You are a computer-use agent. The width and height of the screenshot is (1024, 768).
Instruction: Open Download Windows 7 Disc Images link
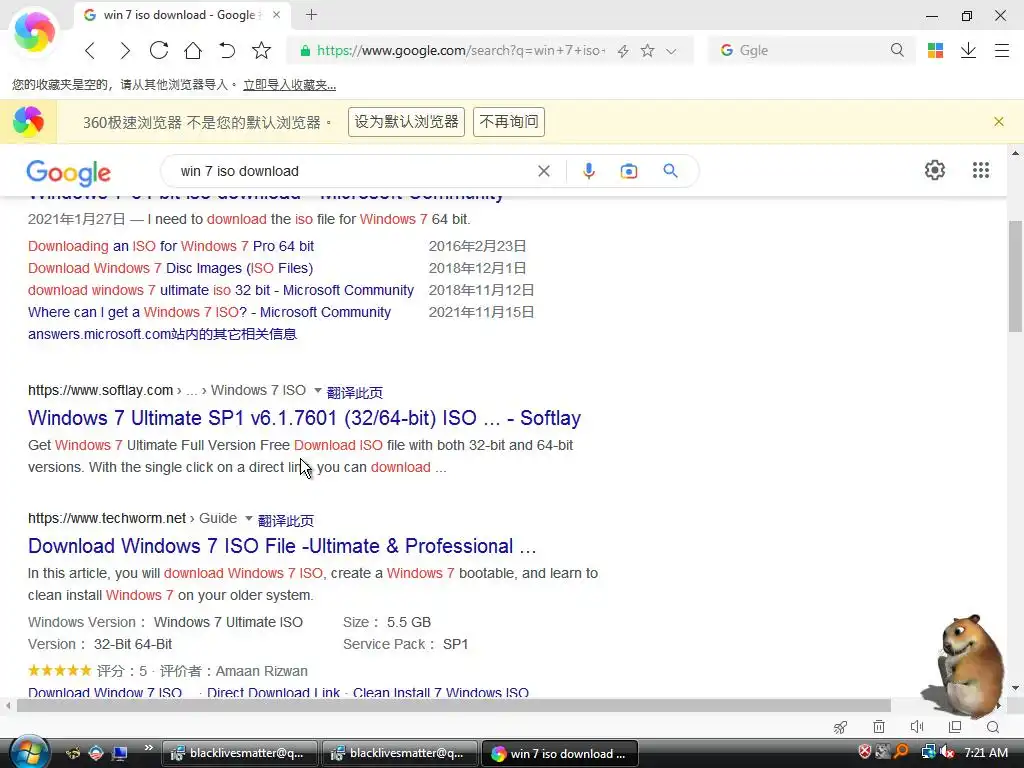170,268
